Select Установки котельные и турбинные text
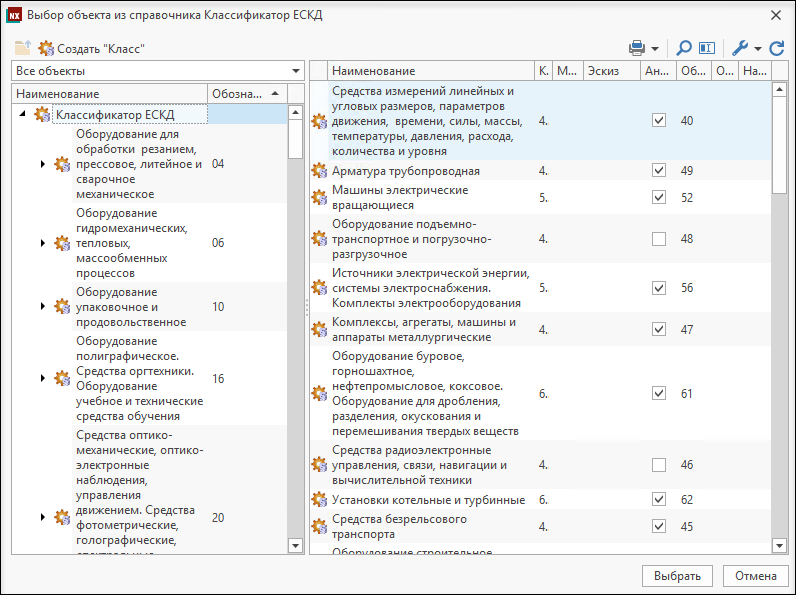 tap(428, 500)
